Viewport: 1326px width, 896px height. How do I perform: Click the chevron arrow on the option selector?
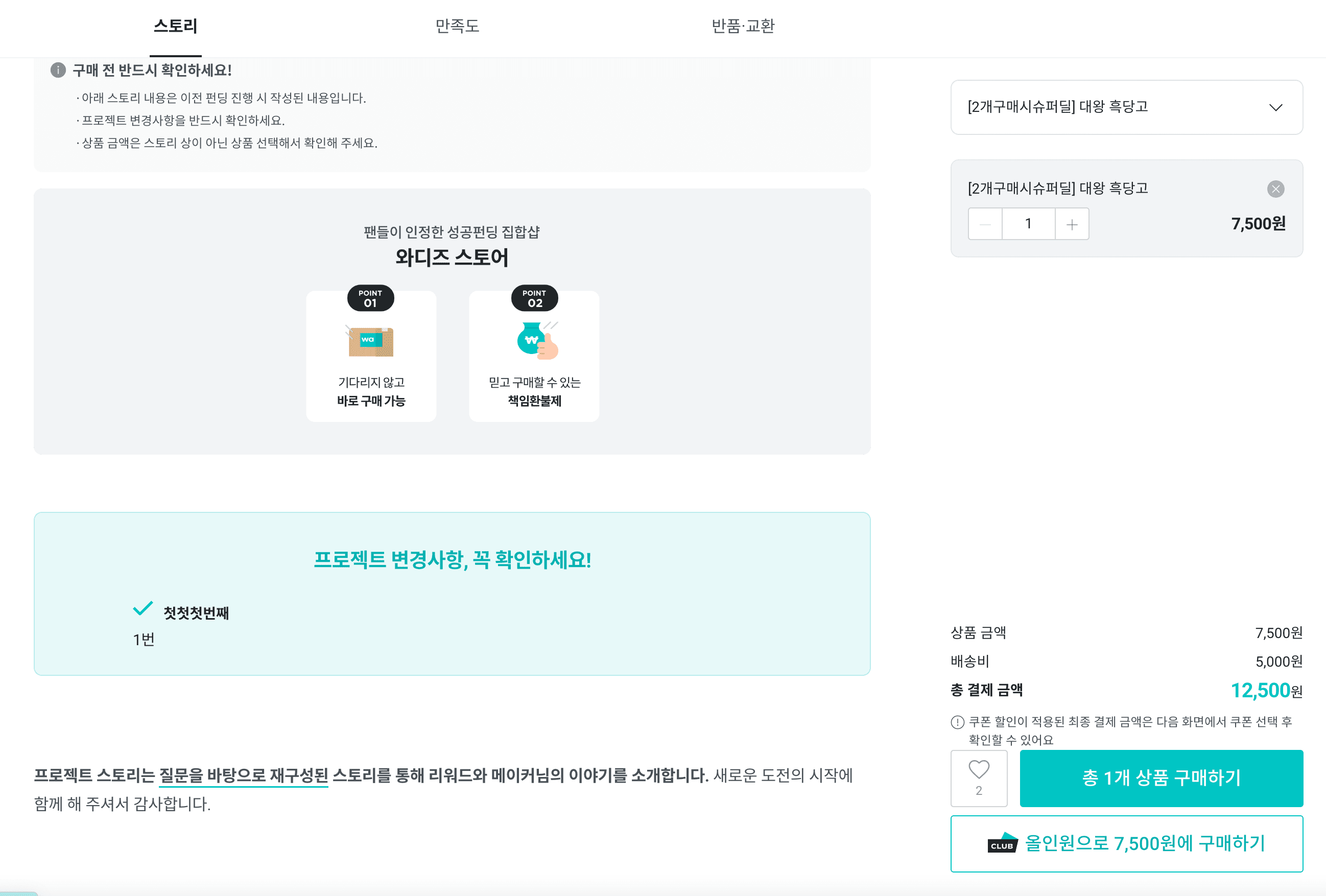click(x=1276, y=107)
